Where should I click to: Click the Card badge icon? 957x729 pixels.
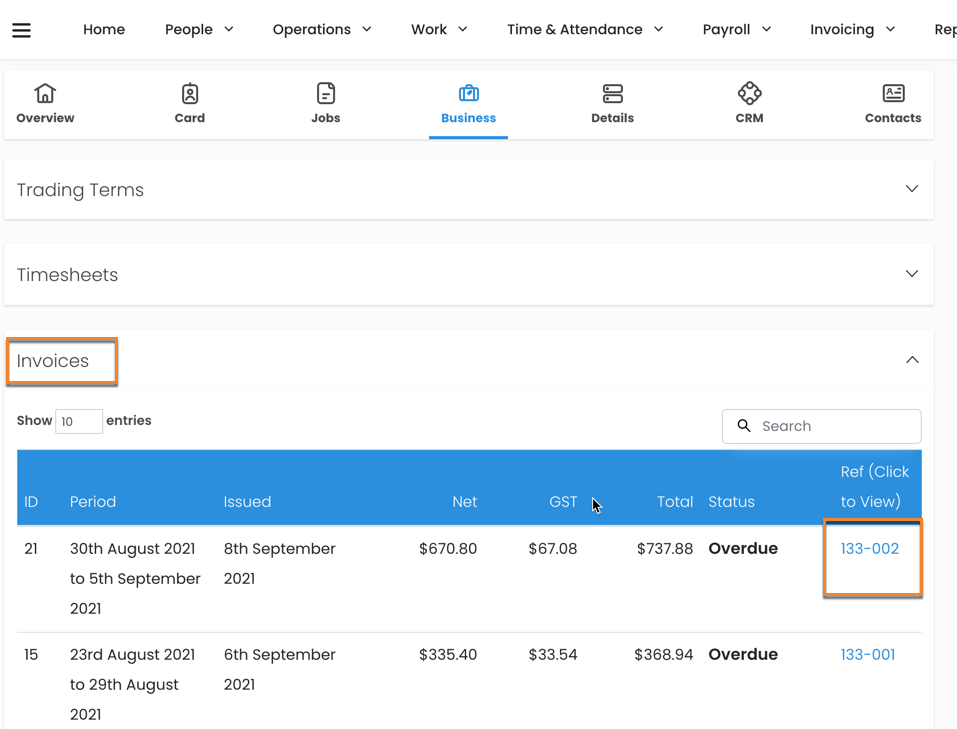pos(190,94)
